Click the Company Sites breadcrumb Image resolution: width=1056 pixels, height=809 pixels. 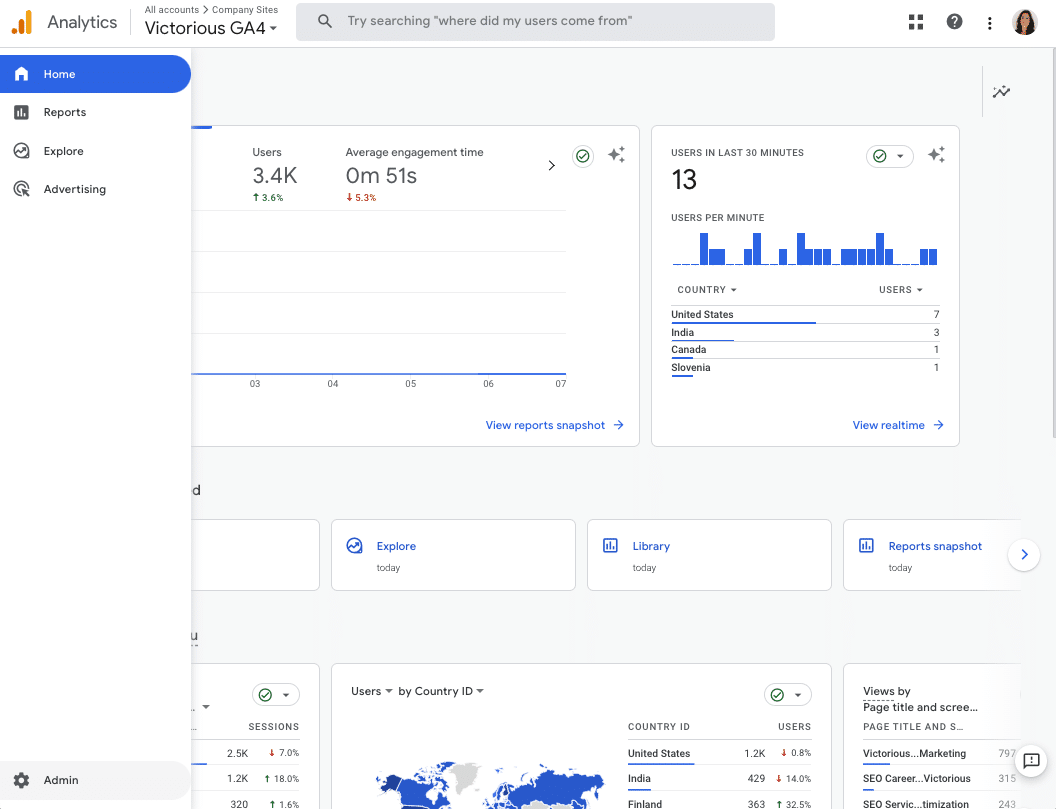[x=245, y=10]
